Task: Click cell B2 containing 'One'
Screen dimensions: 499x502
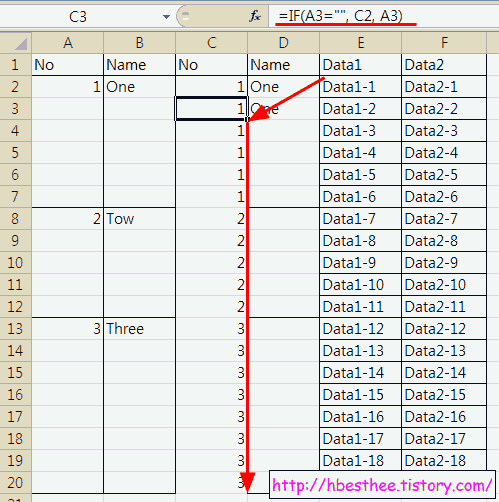Action: tap(140, 87)
